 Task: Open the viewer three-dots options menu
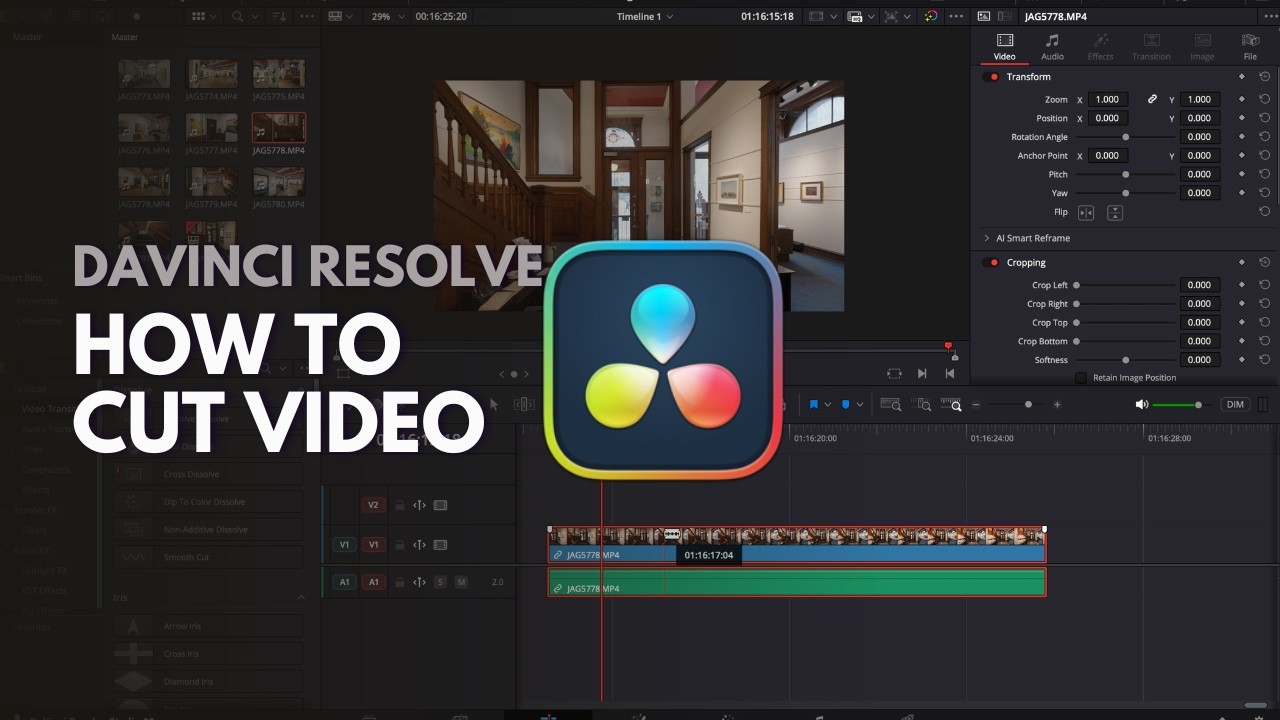click(x=958, y=16)
